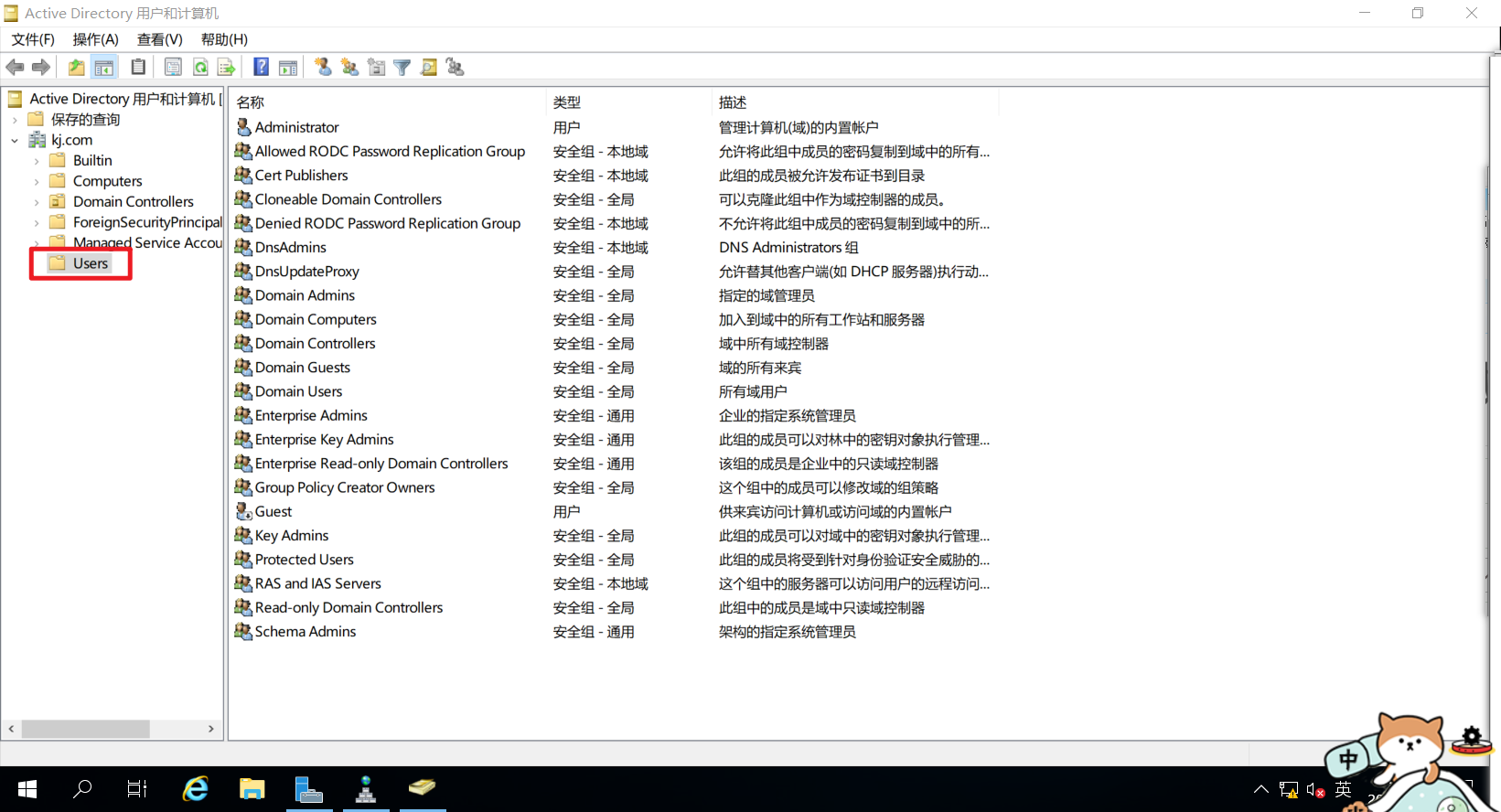
Task: Expand Domain Controllers node in tree
Action: coord(37,202)
